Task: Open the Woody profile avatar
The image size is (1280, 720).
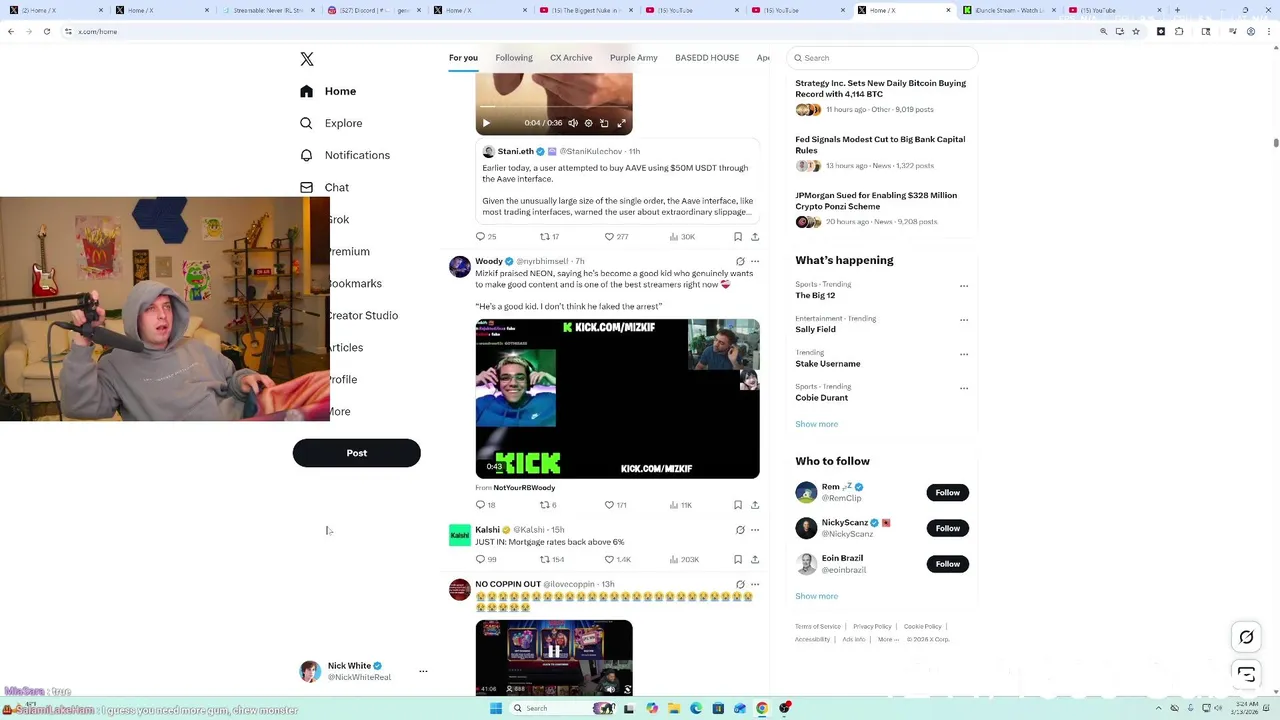Action: 460,266
